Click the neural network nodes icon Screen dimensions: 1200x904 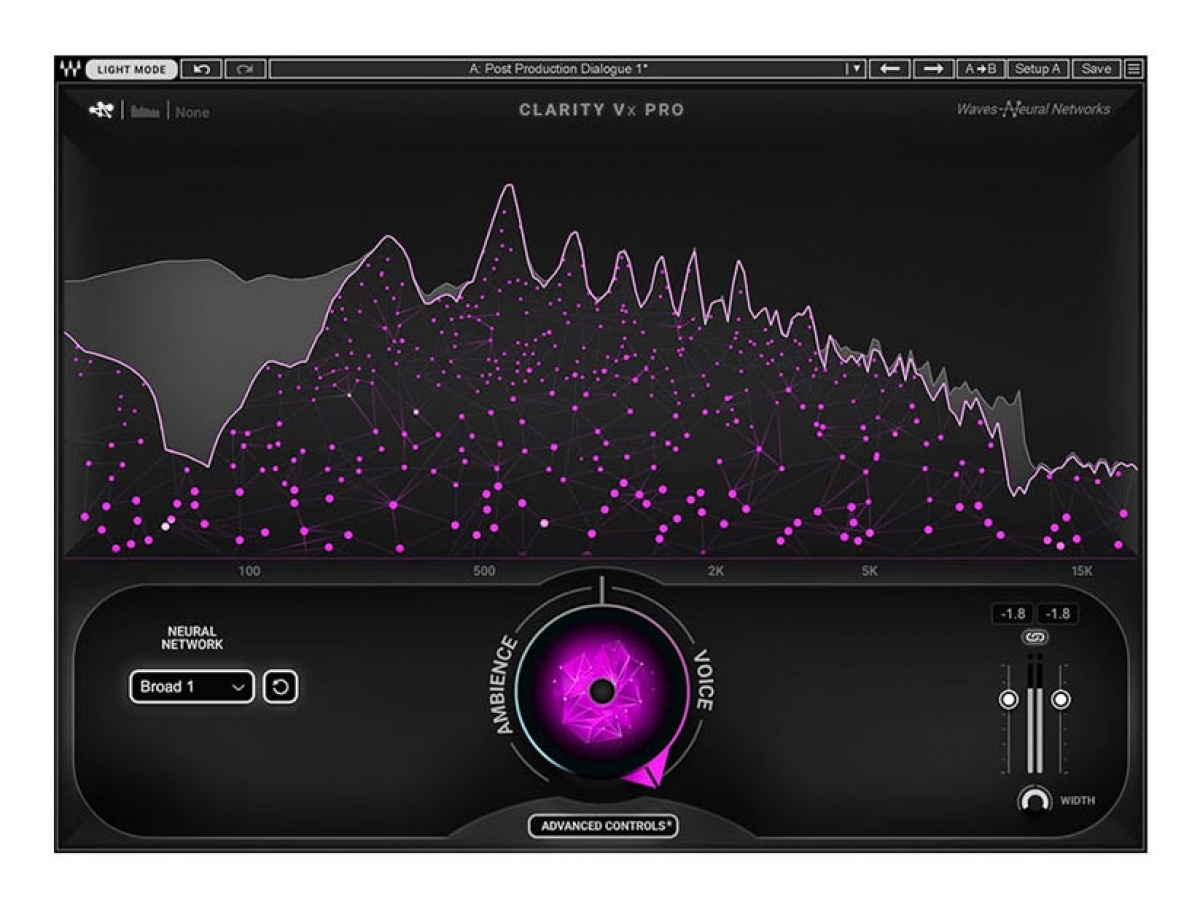[x=101, y=111]
